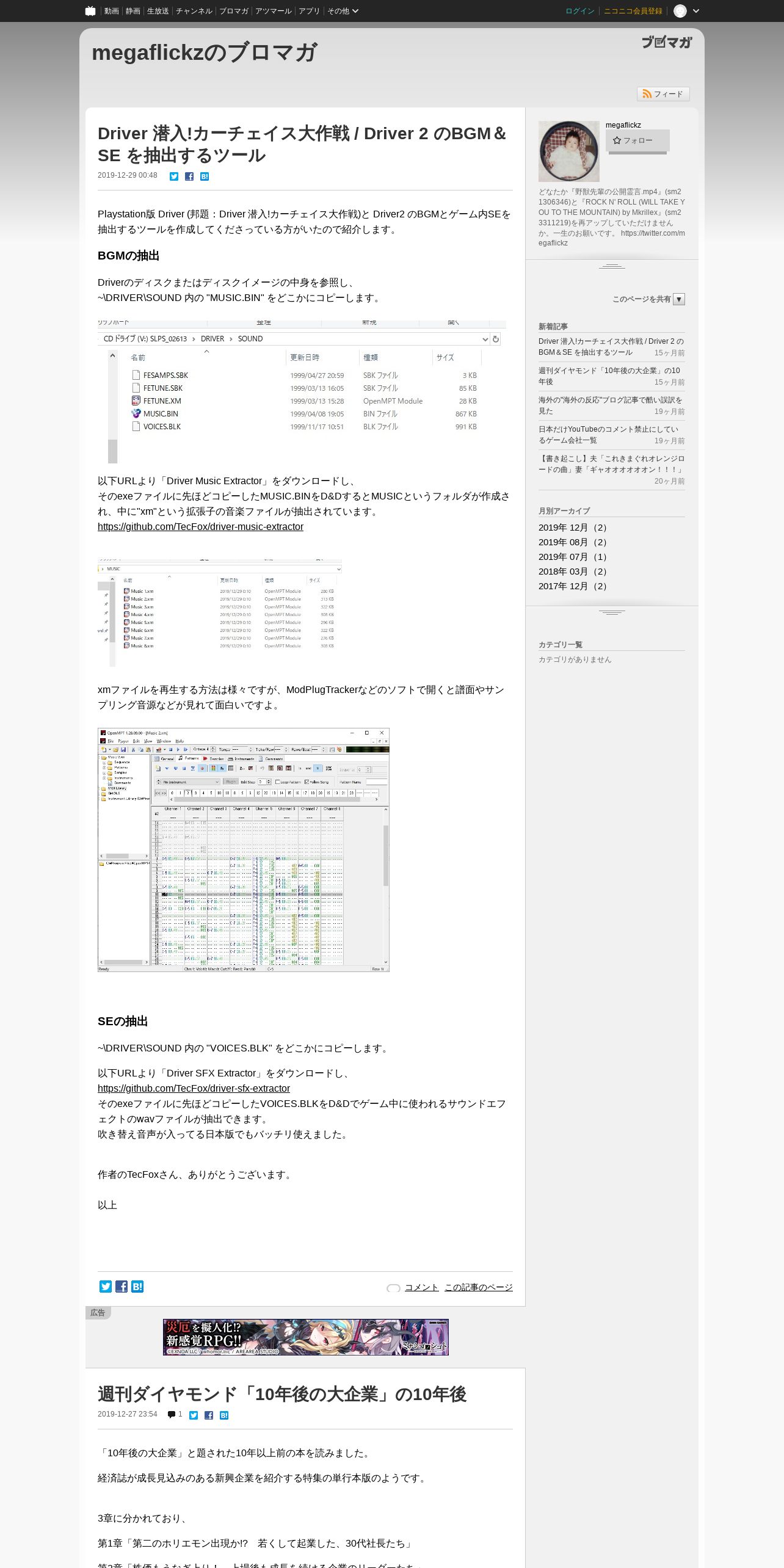
Task: Expand the account dropdown arrow in header
Action: [x=695, y=11]
